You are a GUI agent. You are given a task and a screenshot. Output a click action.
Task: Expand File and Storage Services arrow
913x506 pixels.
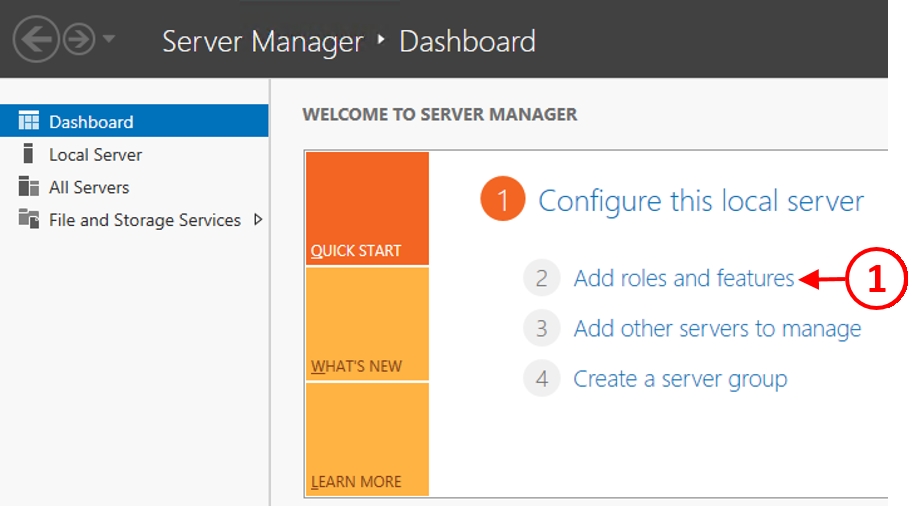[258, 220]
